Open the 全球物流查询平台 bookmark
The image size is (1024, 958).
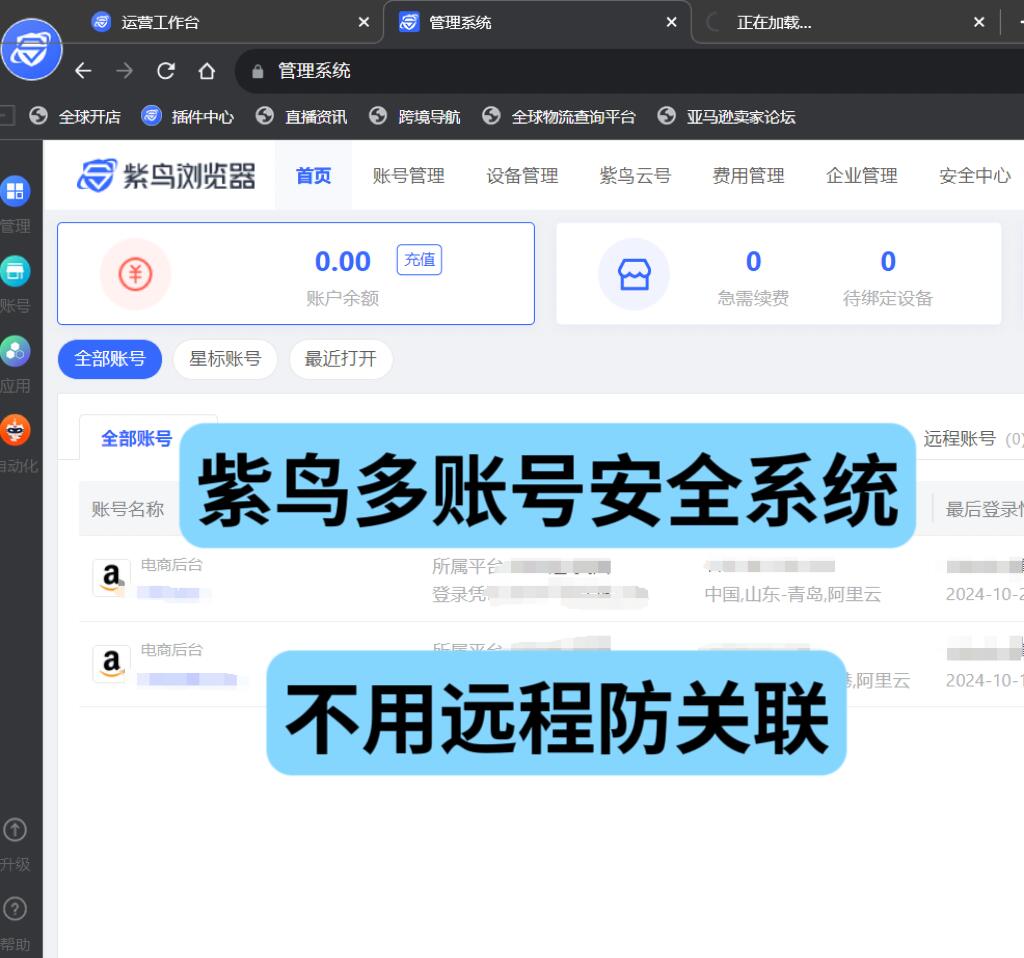[x=558, y=116]
